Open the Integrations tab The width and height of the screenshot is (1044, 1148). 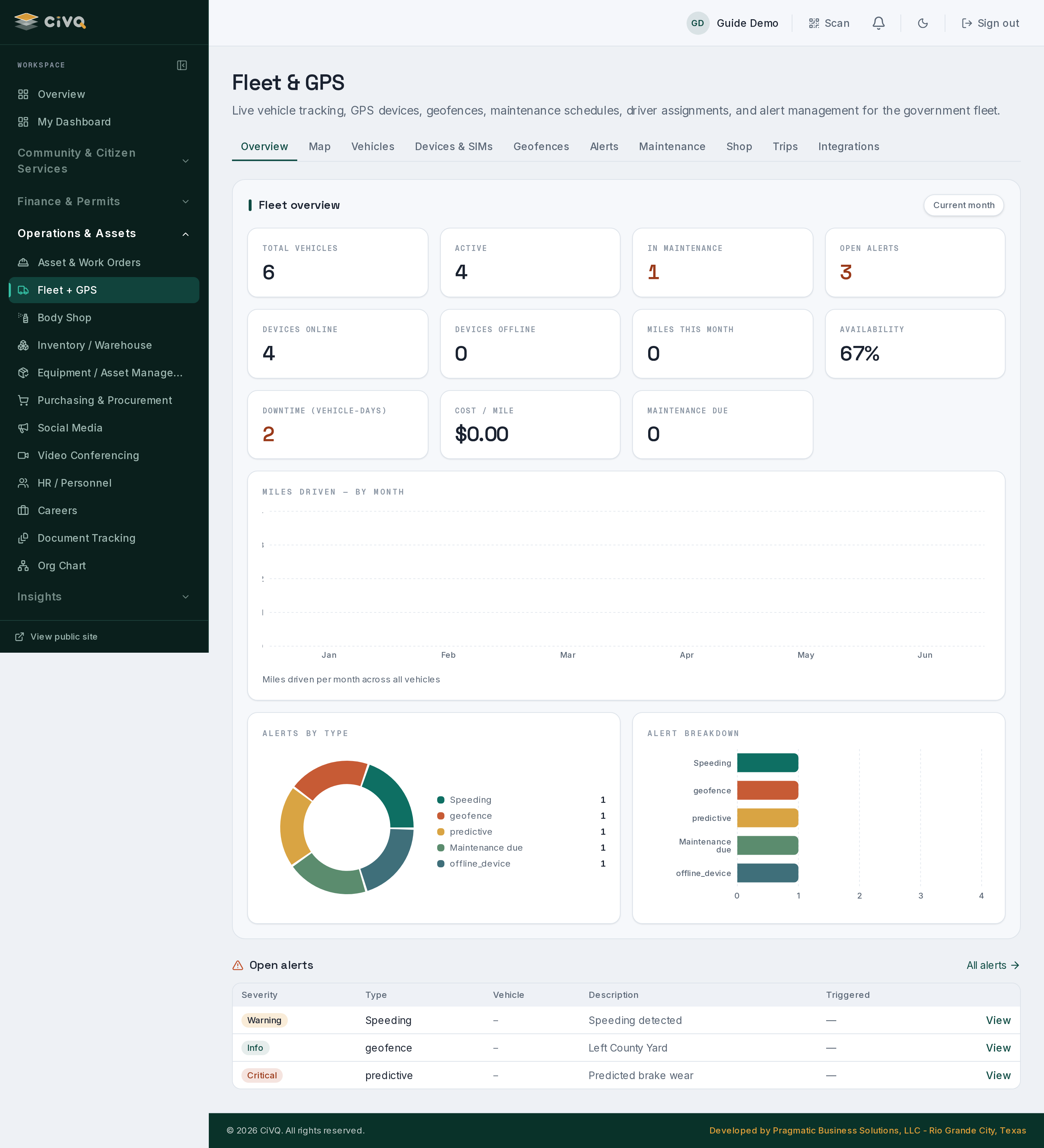848,147
